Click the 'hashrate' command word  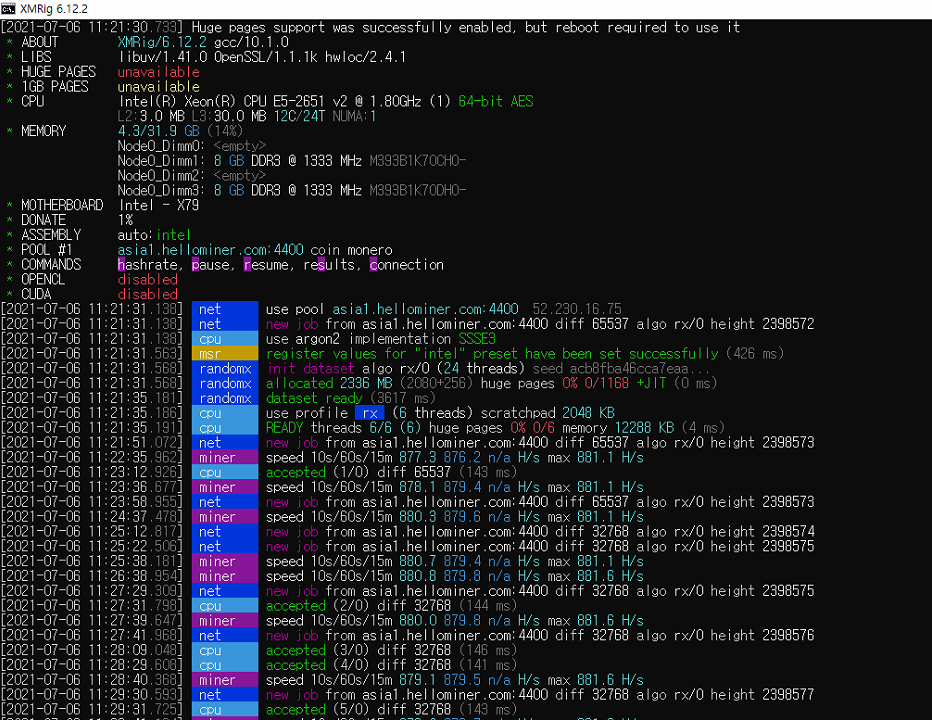pyautogui.click(x=147, y=265)
